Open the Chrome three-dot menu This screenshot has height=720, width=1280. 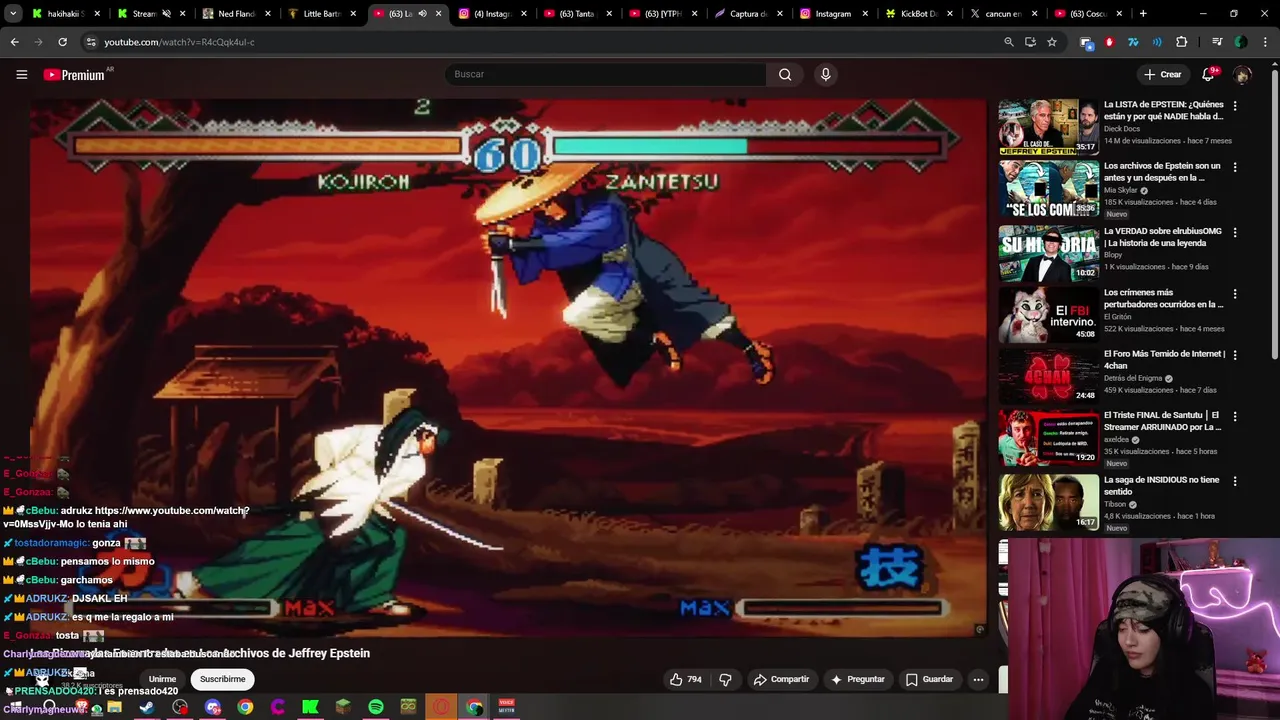[x=1264, y=42]
